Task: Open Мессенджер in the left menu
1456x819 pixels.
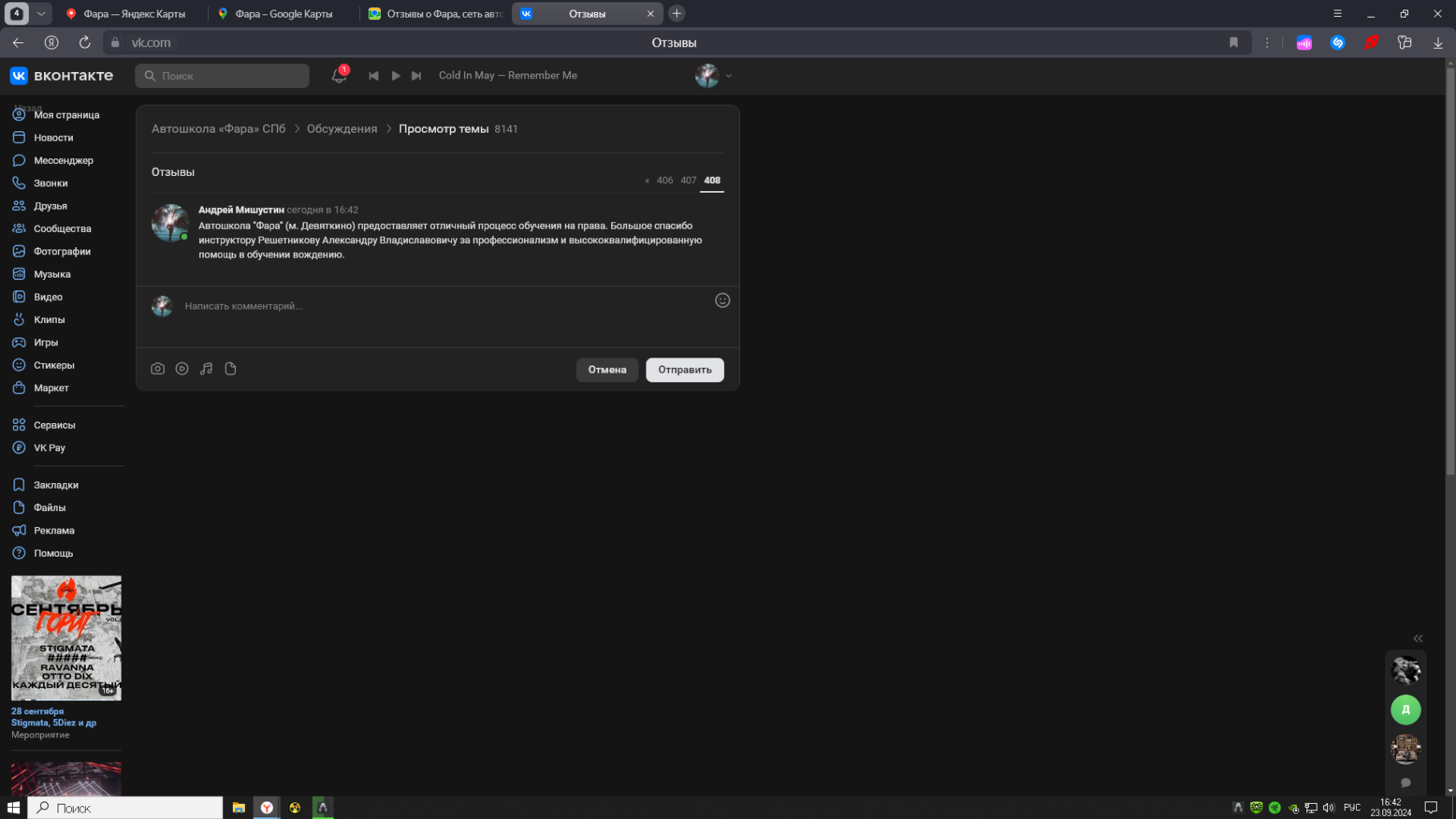Action: coord(63,161)
